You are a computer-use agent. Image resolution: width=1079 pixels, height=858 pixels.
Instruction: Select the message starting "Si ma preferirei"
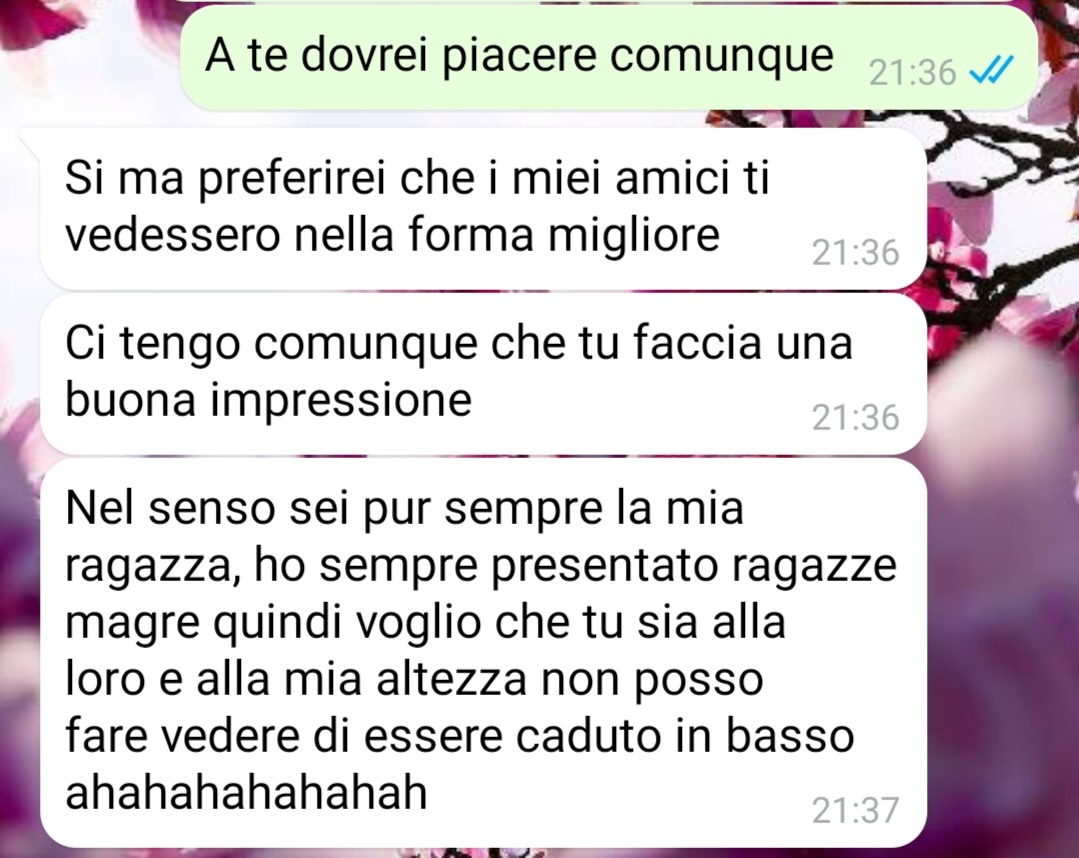[483, 208]
